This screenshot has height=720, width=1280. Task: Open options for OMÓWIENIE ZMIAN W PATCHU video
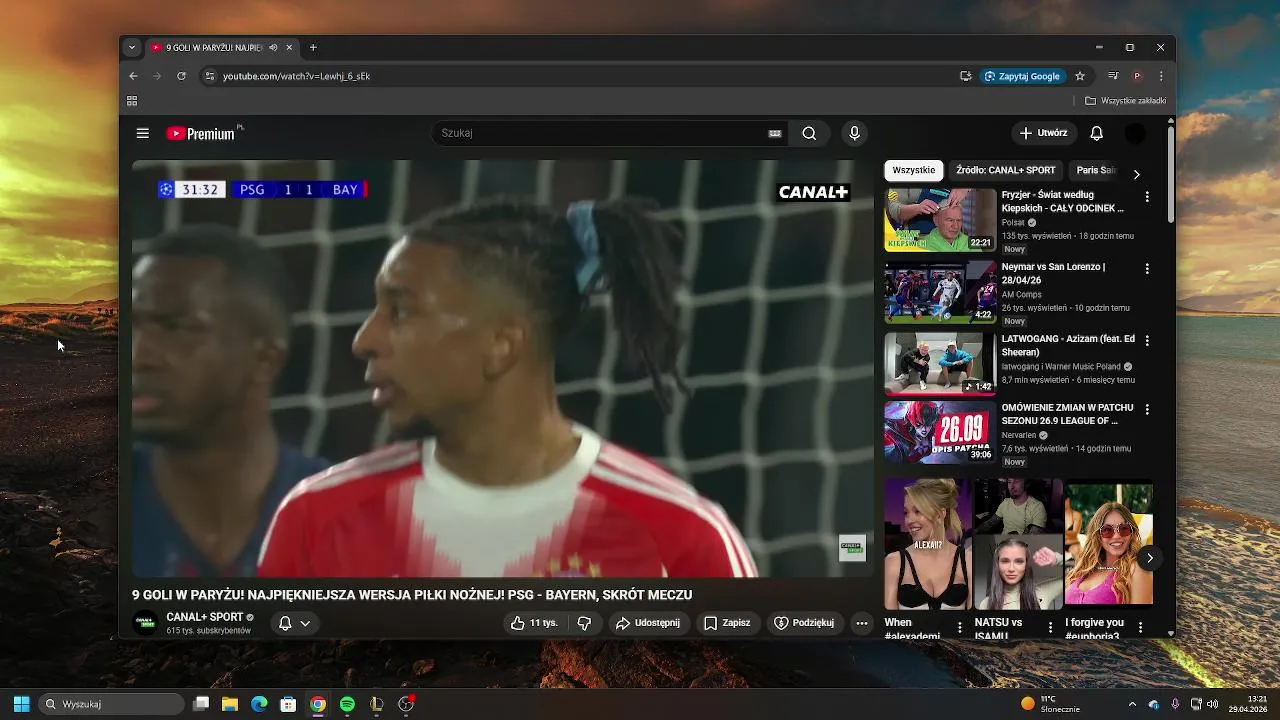(x=1147, y=410)
